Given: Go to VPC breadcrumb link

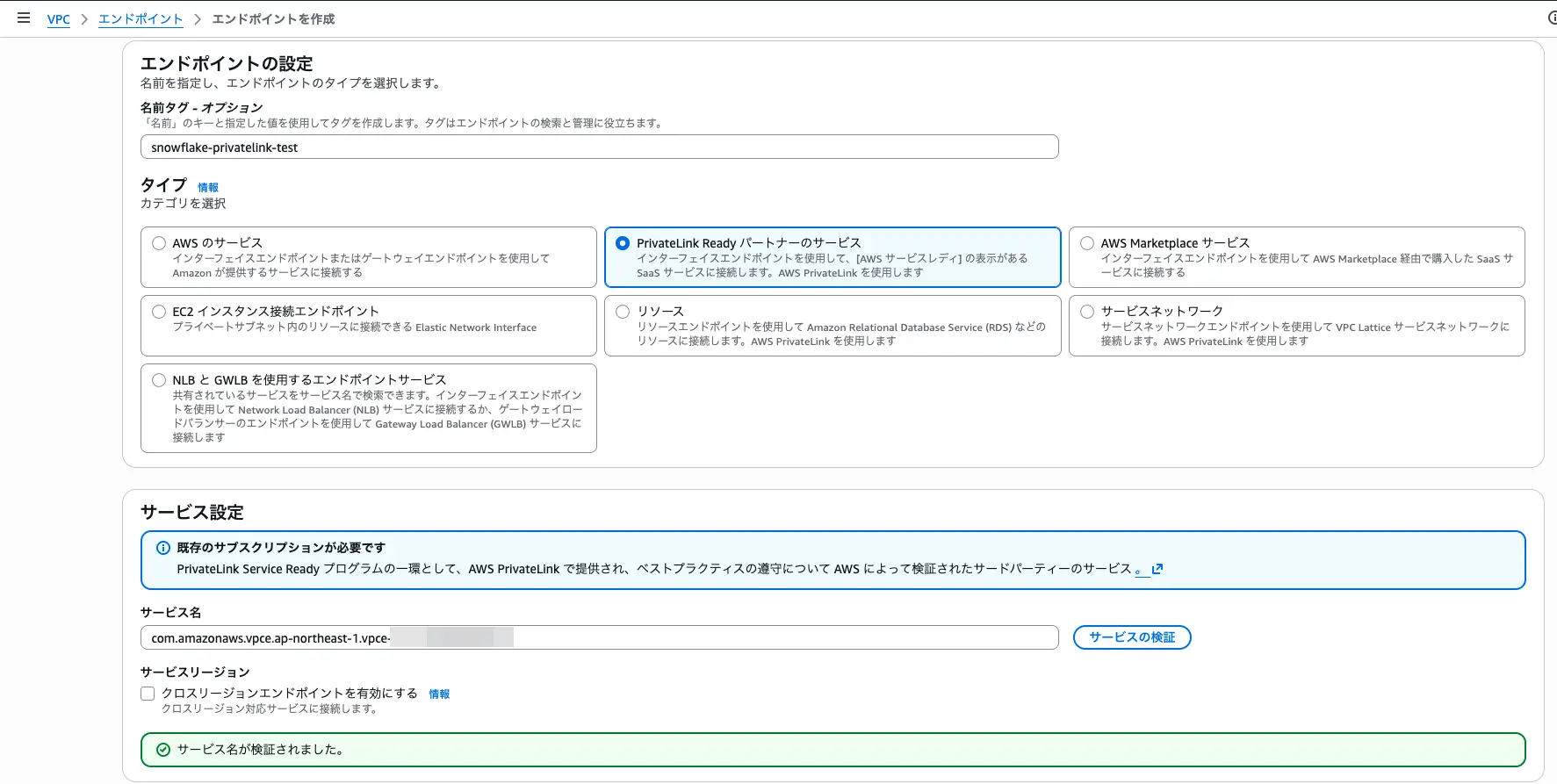Looking at the screenshot, I should (x=59, y=19).
